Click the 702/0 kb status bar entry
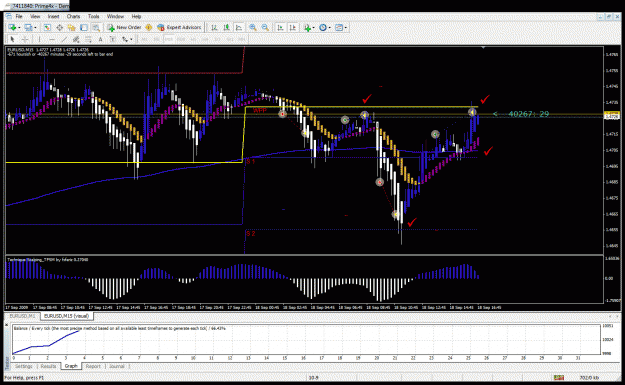The image size is (625, 385). [589, 377]
